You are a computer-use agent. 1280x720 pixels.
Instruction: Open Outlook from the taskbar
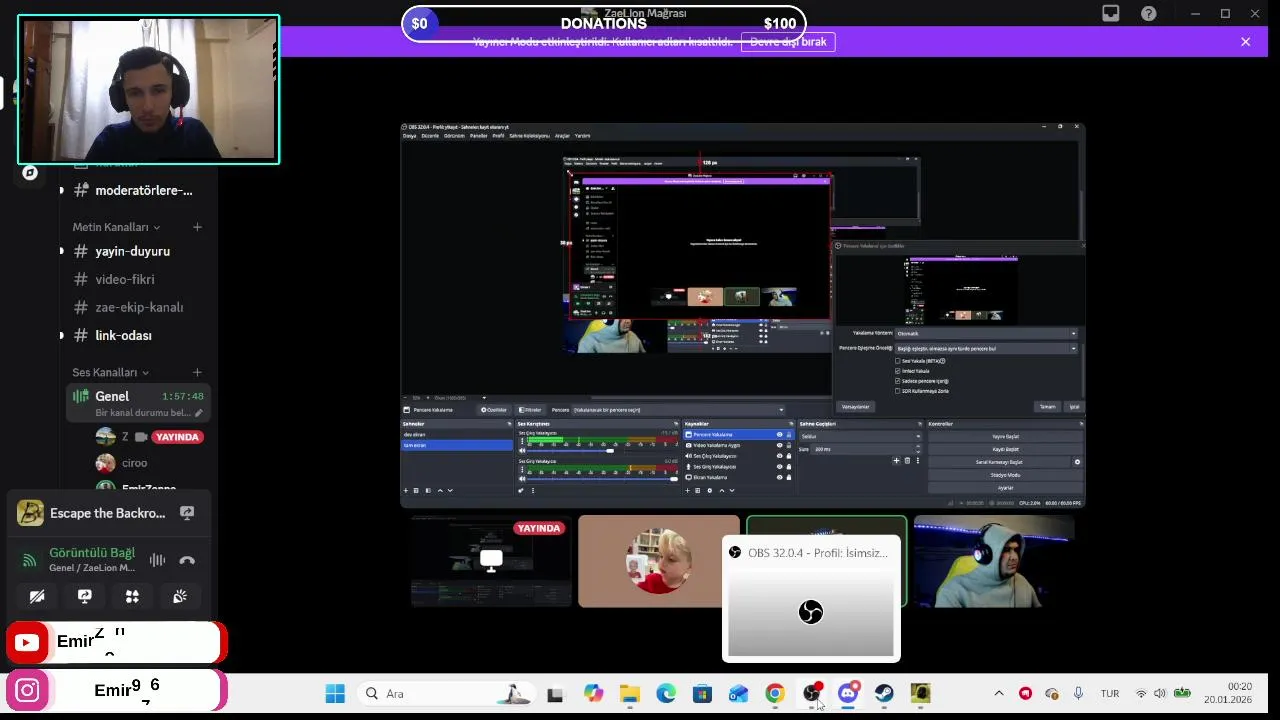point(738,693)
